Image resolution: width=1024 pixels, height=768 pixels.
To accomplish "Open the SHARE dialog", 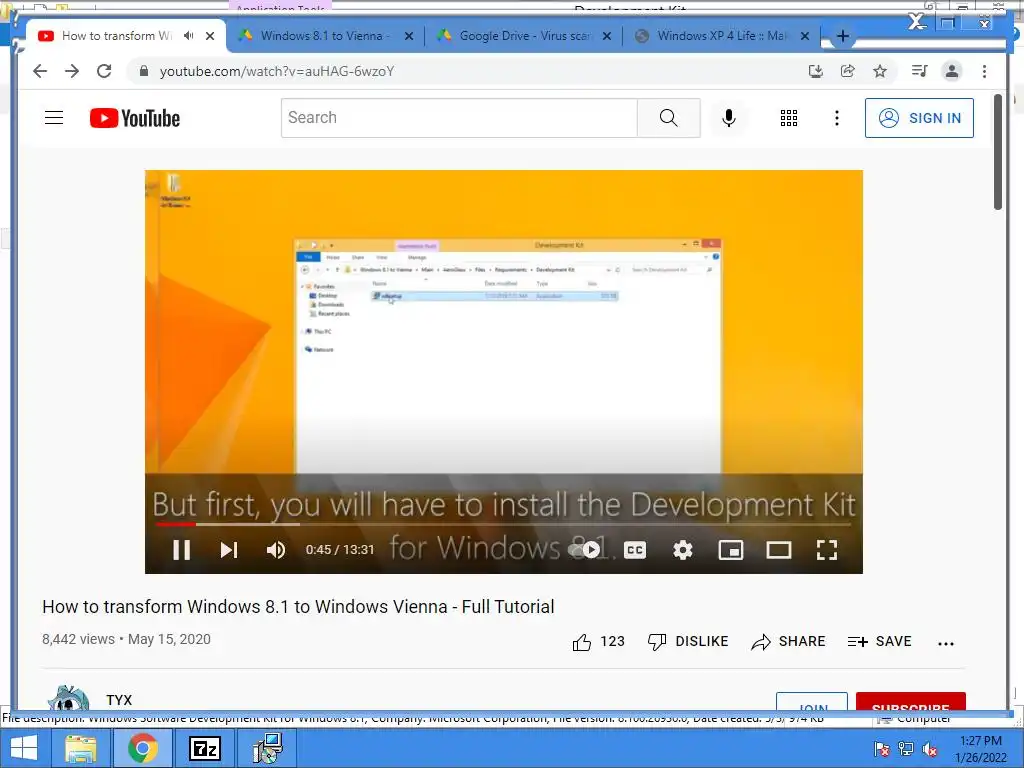I will (788, 642).
